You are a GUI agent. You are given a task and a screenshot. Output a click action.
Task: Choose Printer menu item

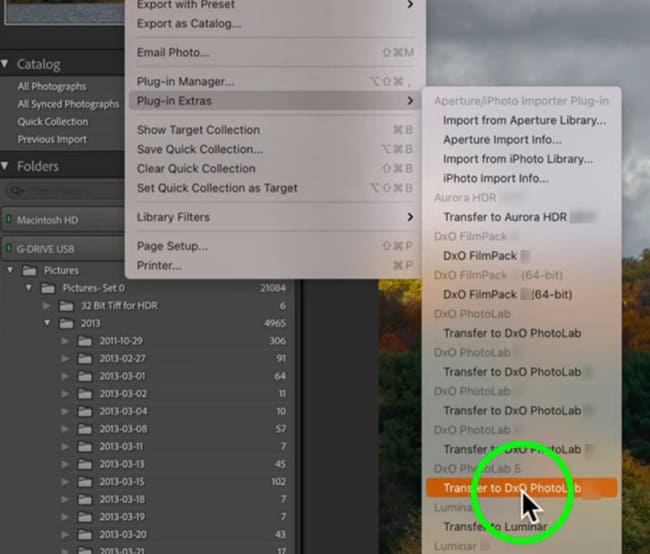pos(275,265)
